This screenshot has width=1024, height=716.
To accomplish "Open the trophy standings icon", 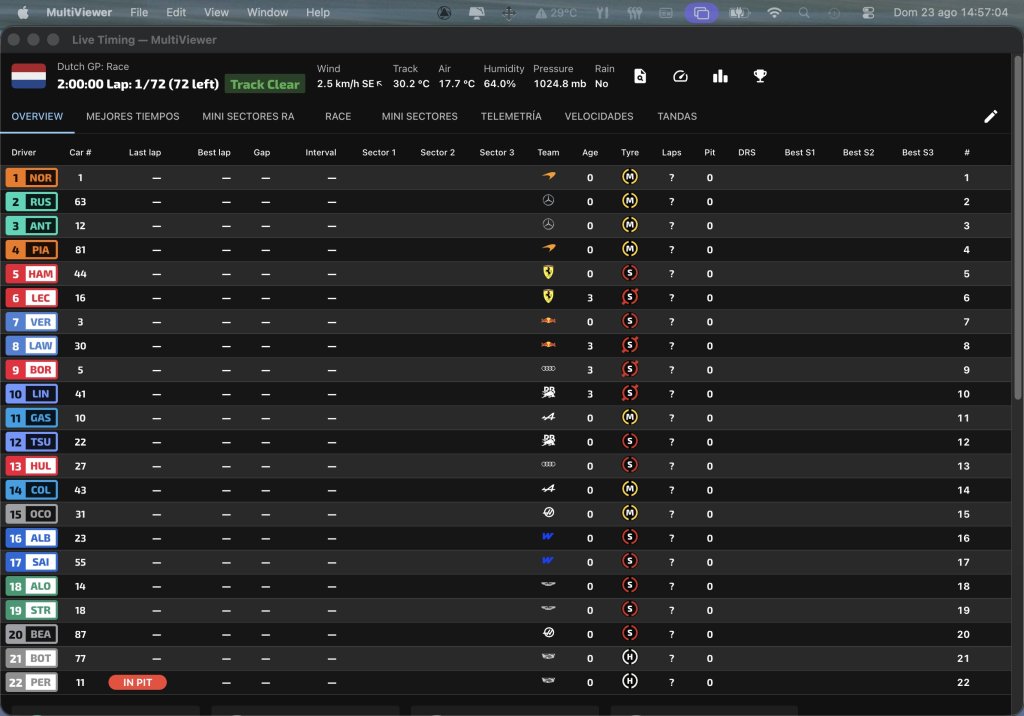I will [760, 76].
